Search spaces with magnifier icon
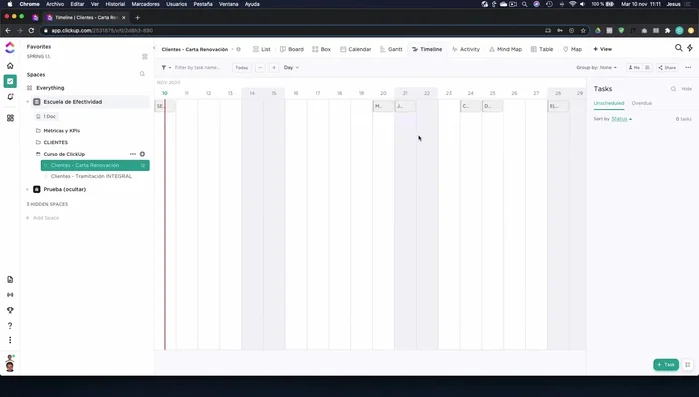 tap(142, 74)
